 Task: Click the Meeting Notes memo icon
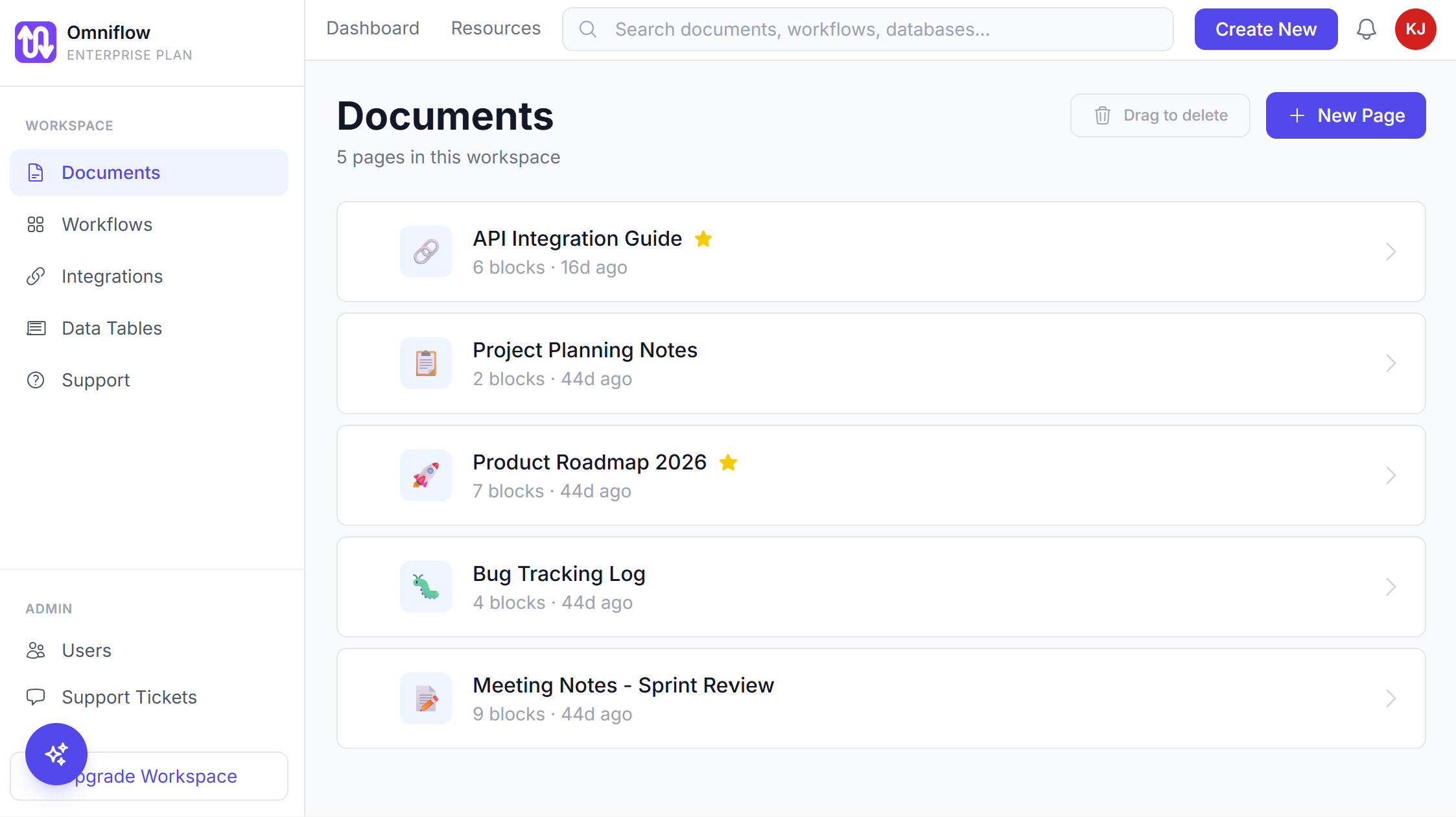tap(426, 698)
